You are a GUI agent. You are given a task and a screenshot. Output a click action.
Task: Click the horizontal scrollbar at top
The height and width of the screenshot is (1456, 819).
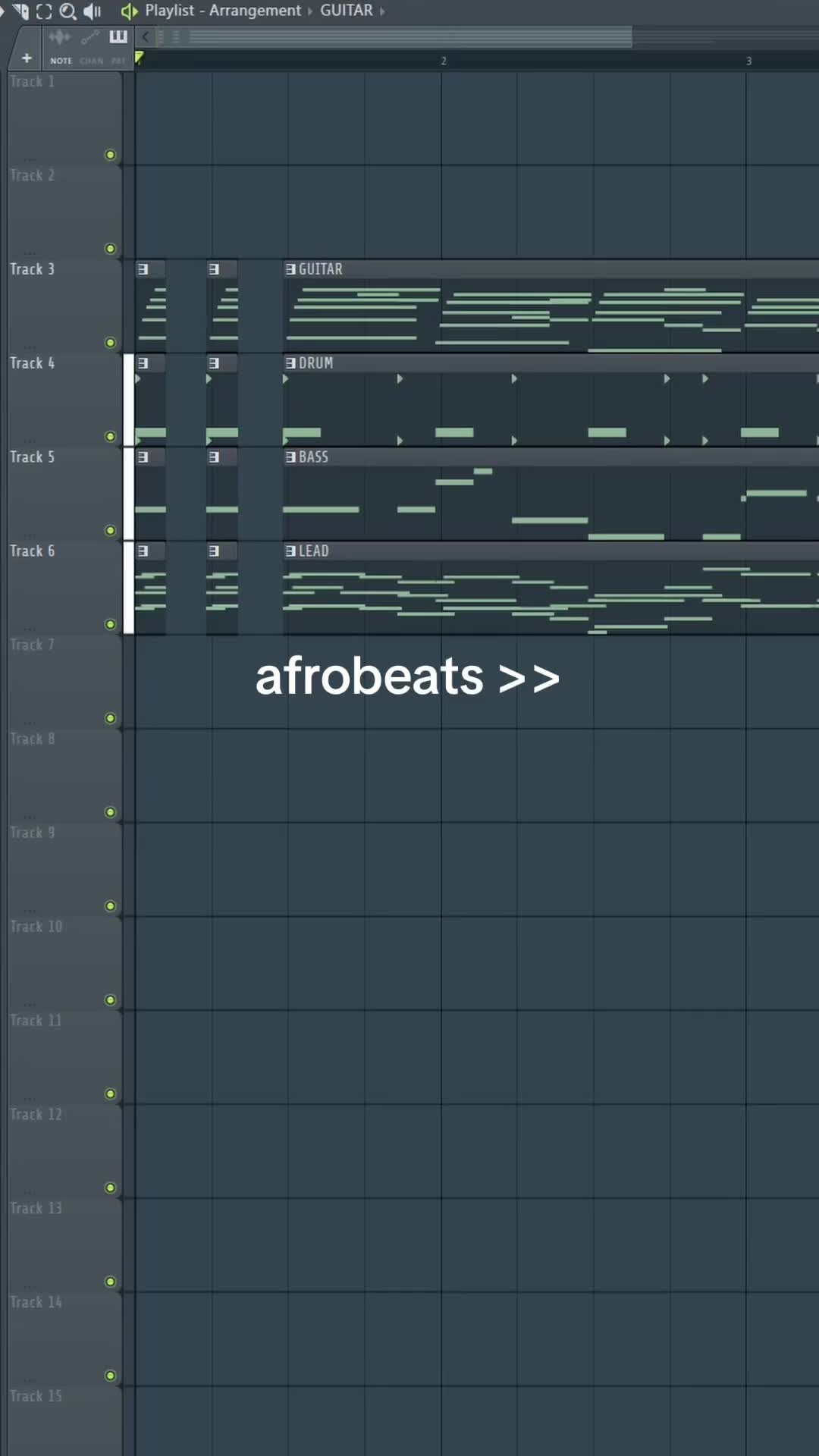[x=409, y=36]
